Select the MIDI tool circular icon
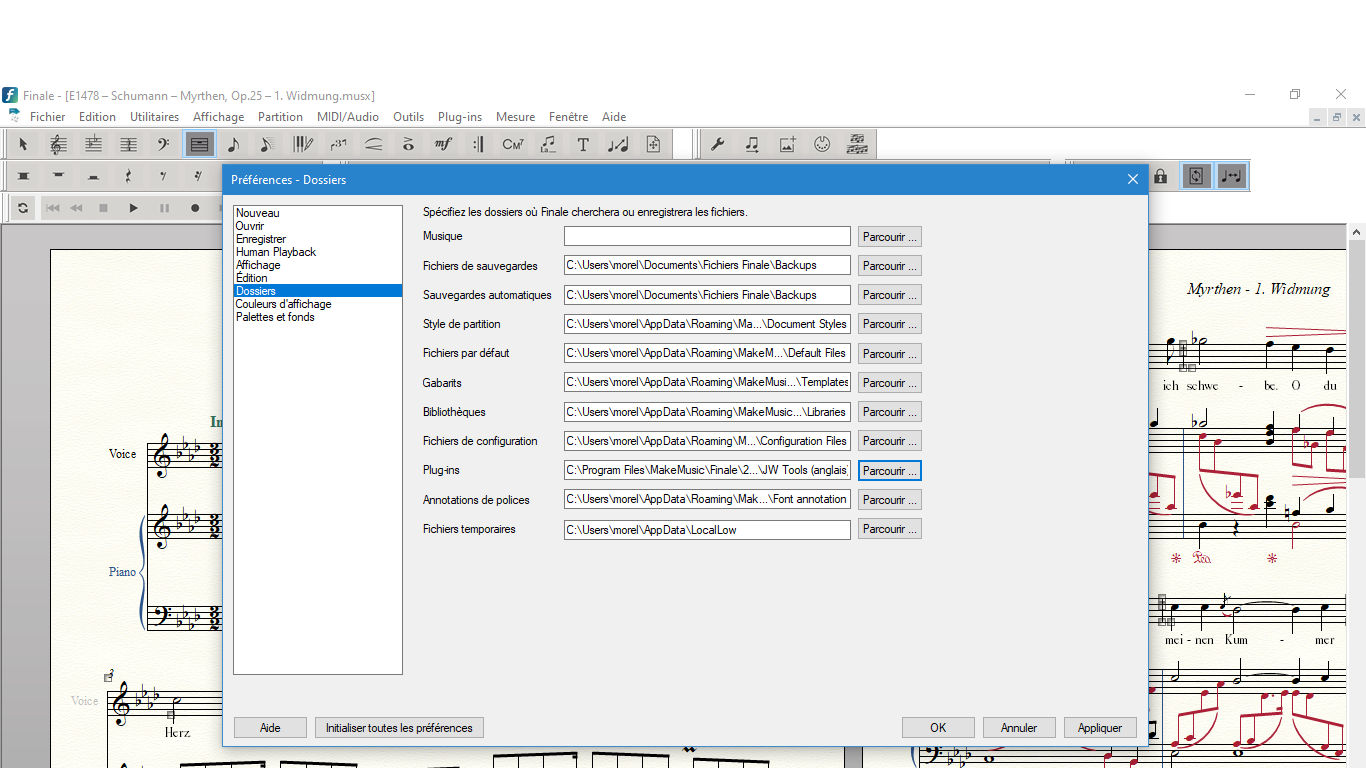The image size is (1366, 768). coord(822,145)
